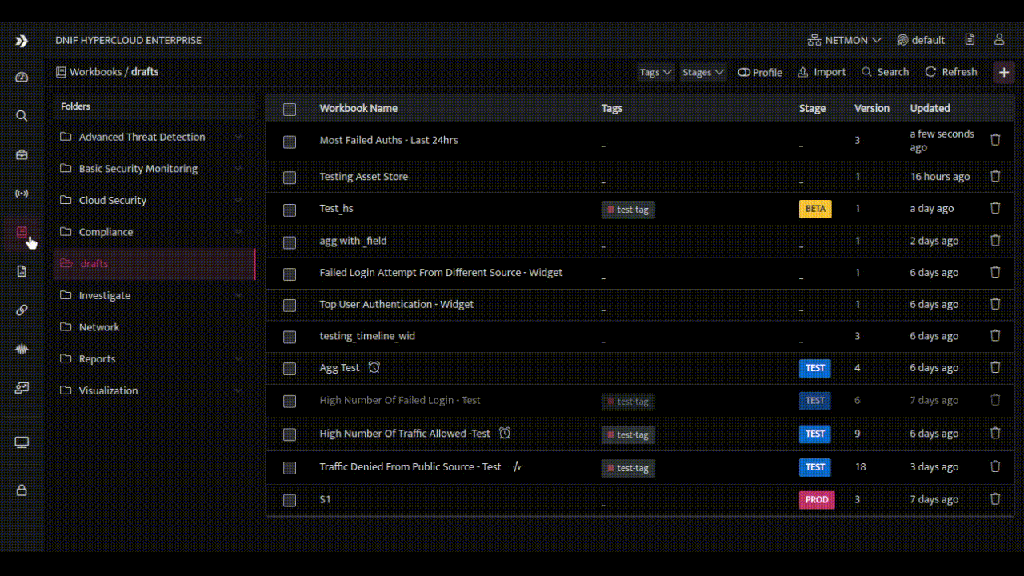Viewport: 1024px width, 576px height.
Task: Click trash icon for S1 workbook
Action: click(x=995, y=499)
